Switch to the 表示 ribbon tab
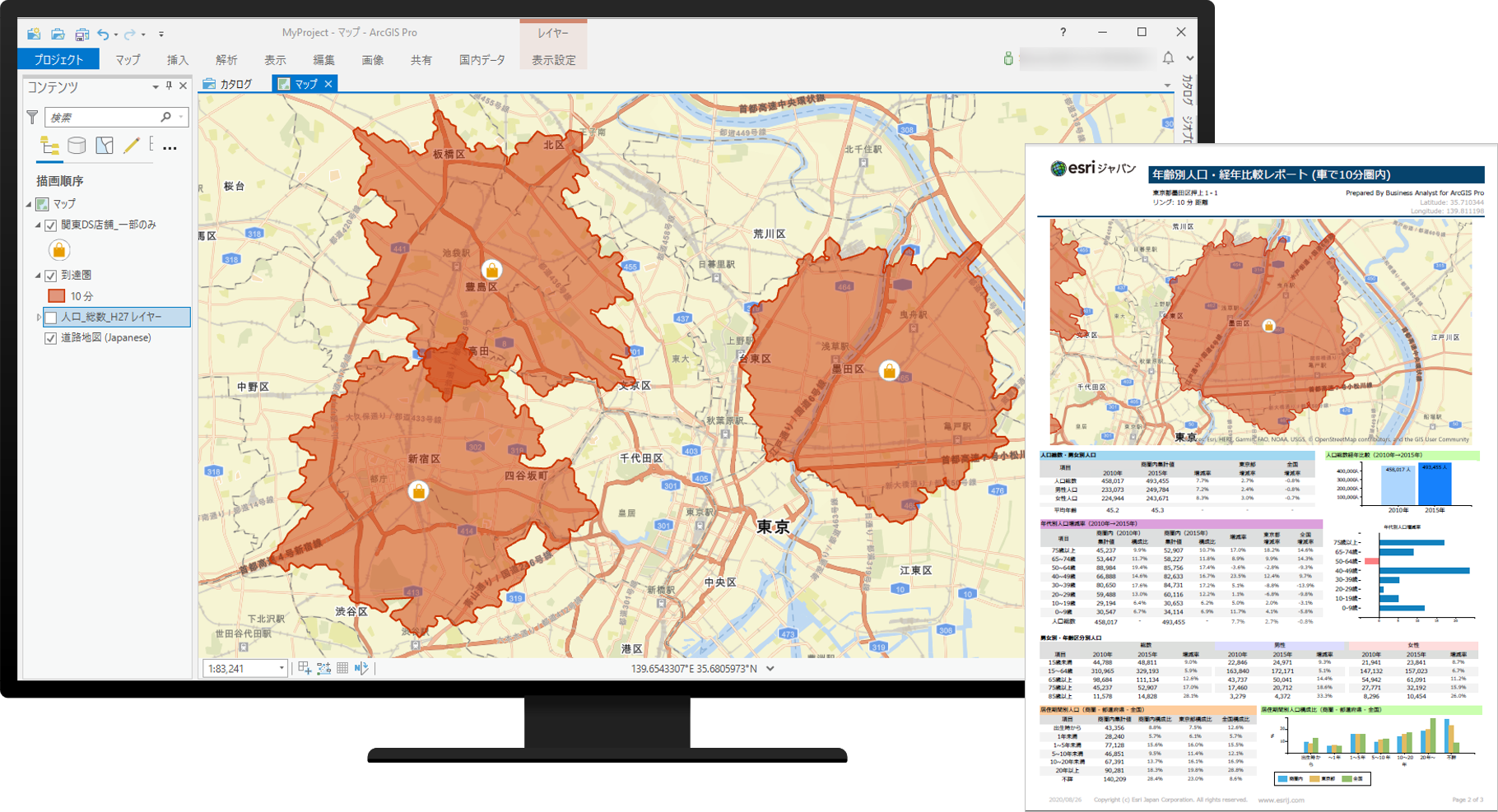Image resolution: width=1498 pixels, height=812 pixels. 275,59
